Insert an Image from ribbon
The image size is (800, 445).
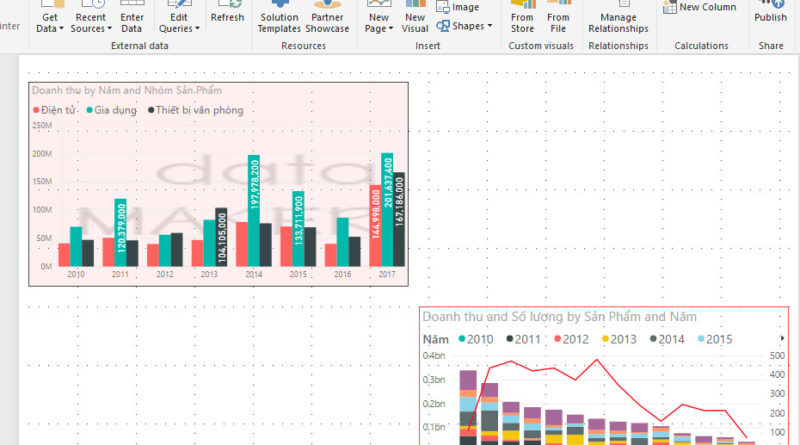[458, 7]
